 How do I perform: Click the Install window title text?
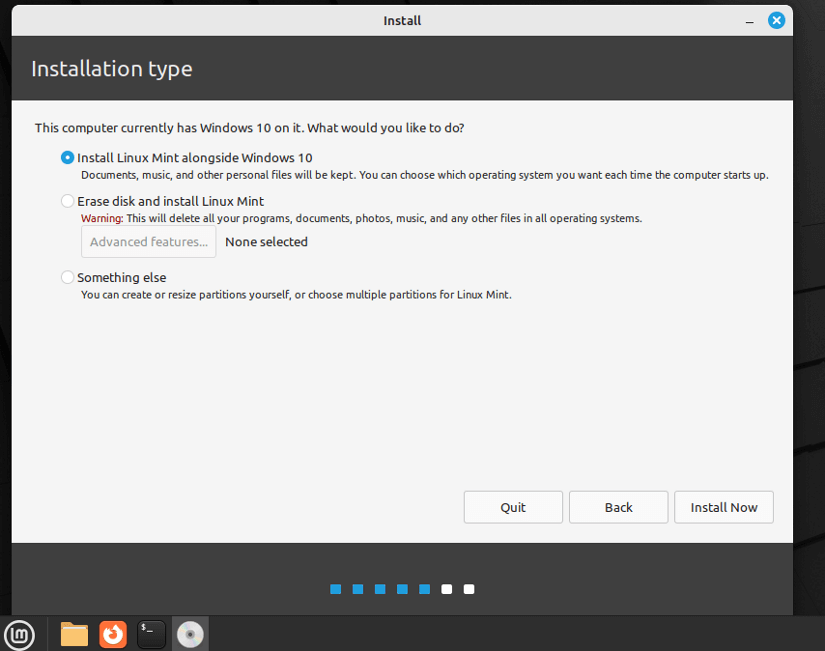(x=402, y=21)
